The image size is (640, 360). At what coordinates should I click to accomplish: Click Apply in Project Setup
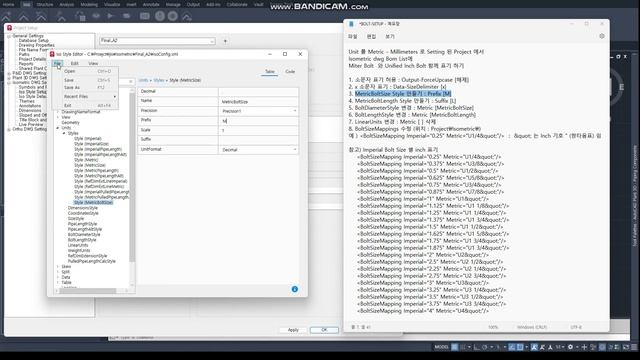click(x=293, y=330)
